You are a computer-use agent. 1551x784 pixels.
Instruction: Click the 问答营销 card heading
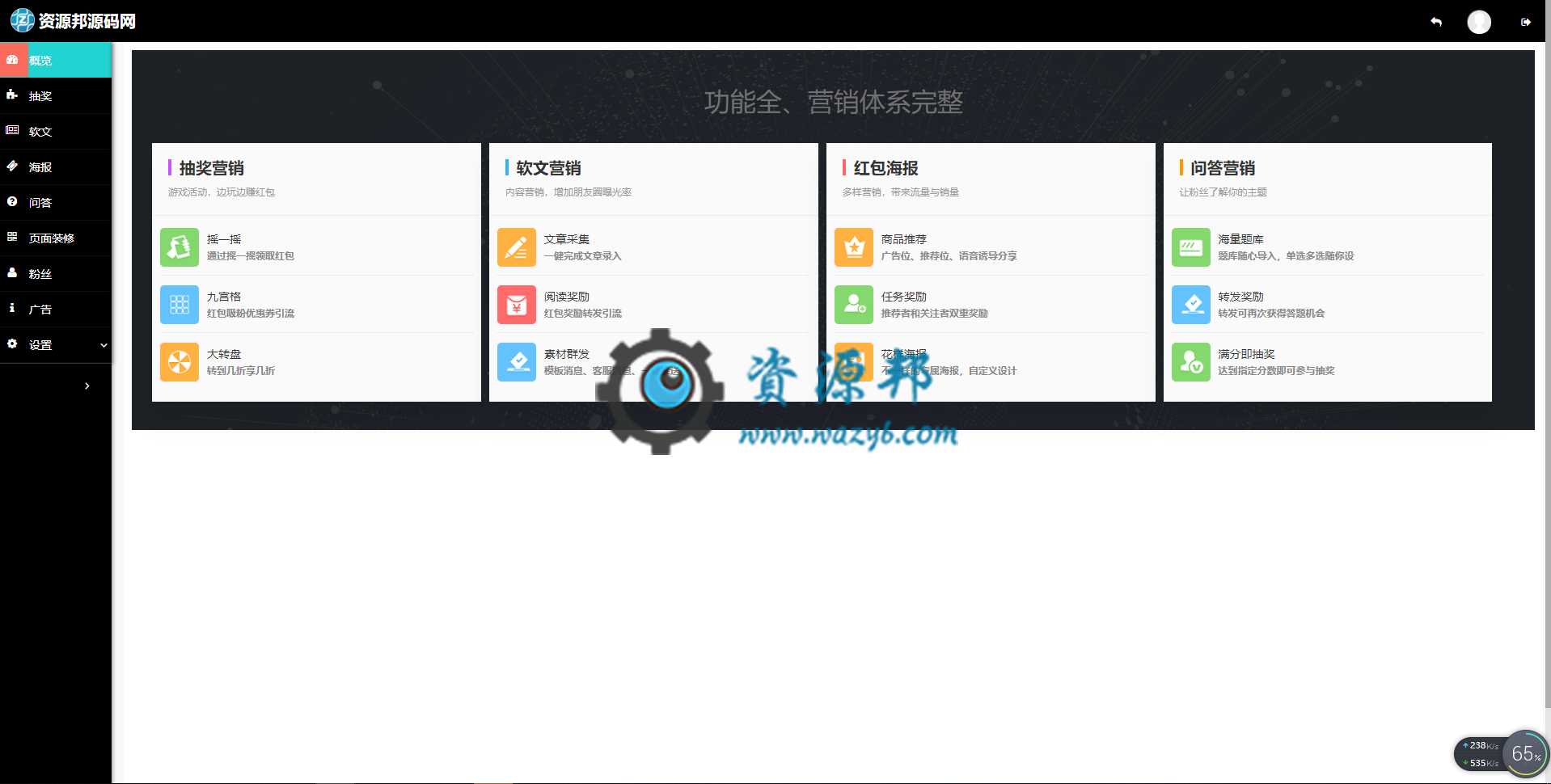tap(1223, 168)
